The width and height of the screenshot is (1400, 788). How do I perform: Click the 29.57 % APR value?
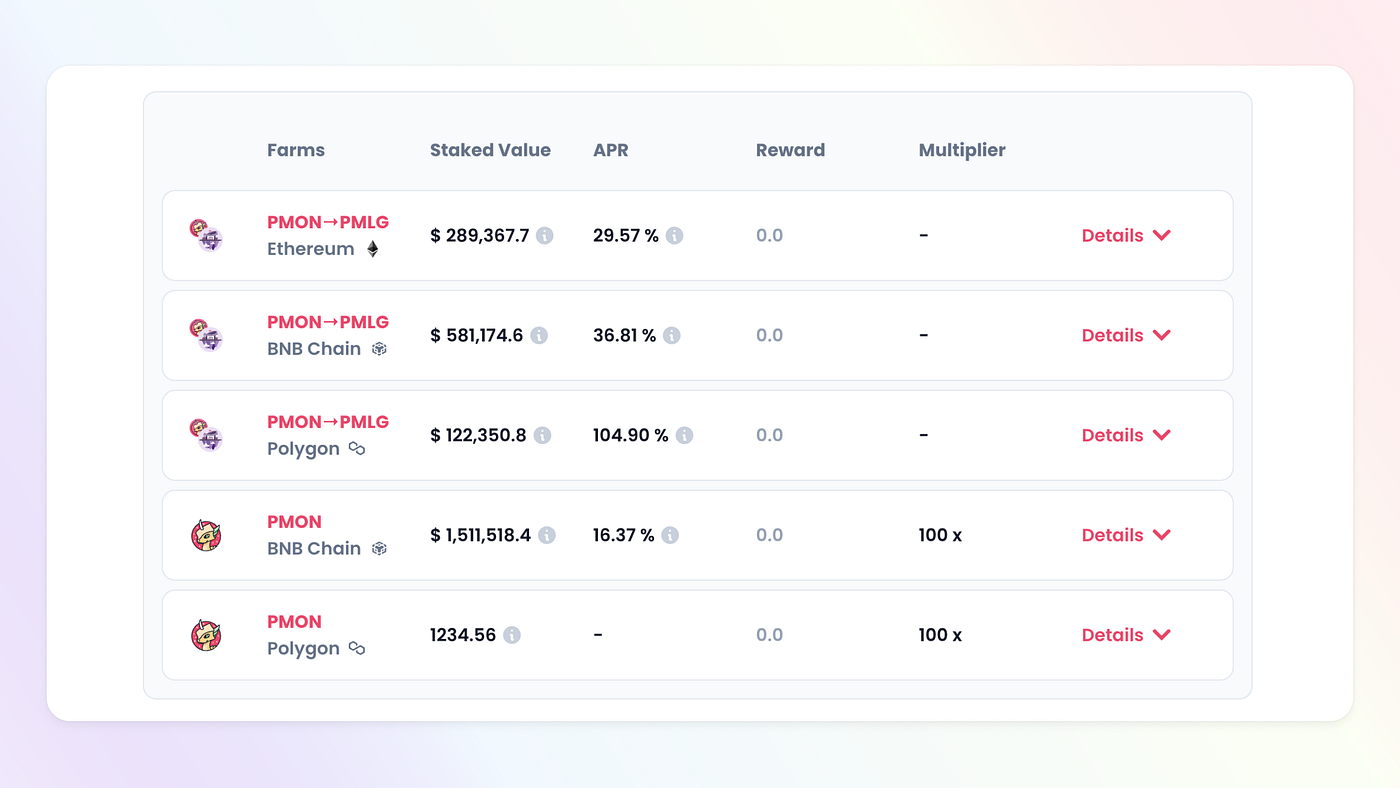(x=626, y=236)
